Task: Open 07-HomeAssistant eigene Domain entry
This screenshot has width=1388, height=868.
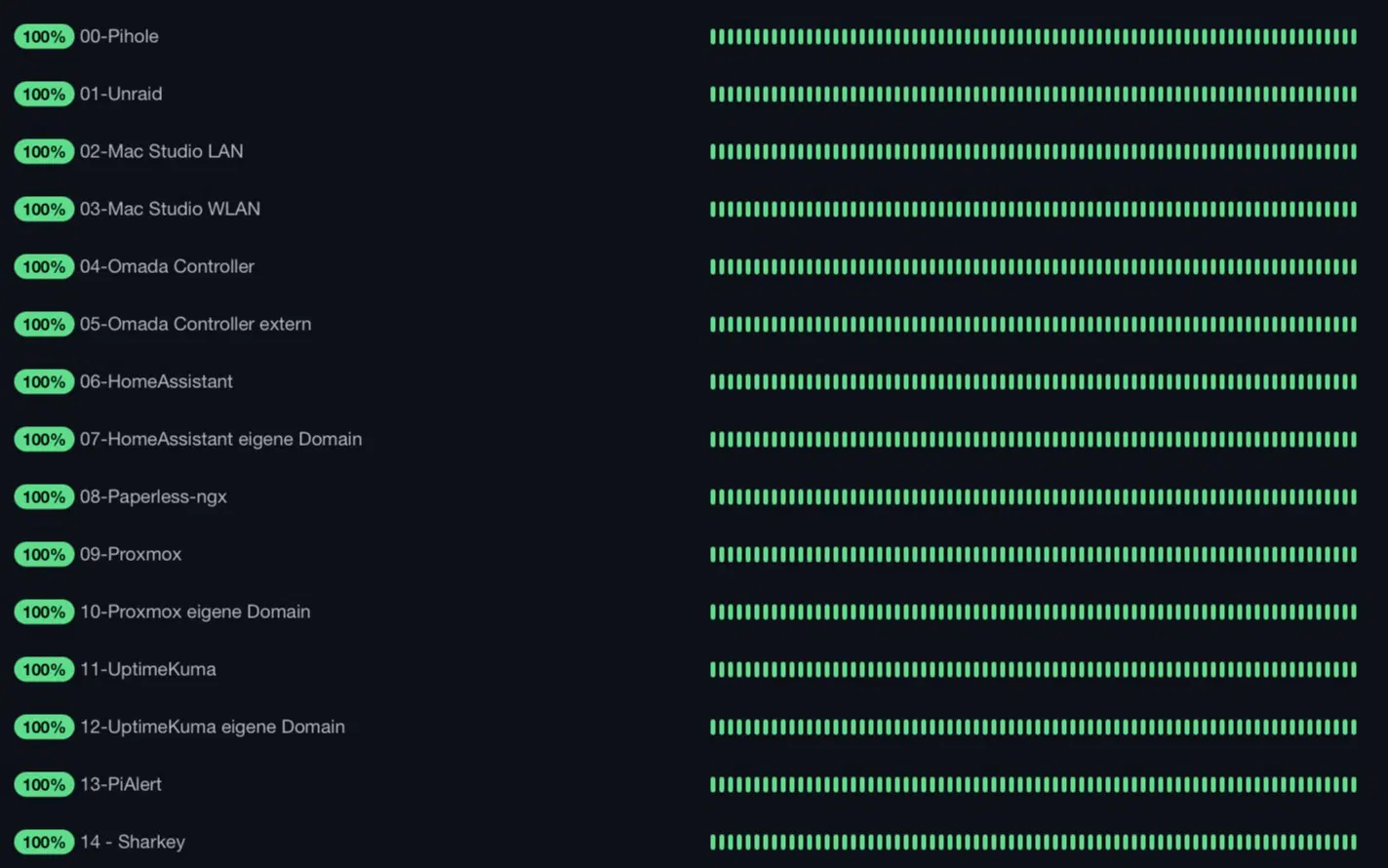Action: pos(220,440)
